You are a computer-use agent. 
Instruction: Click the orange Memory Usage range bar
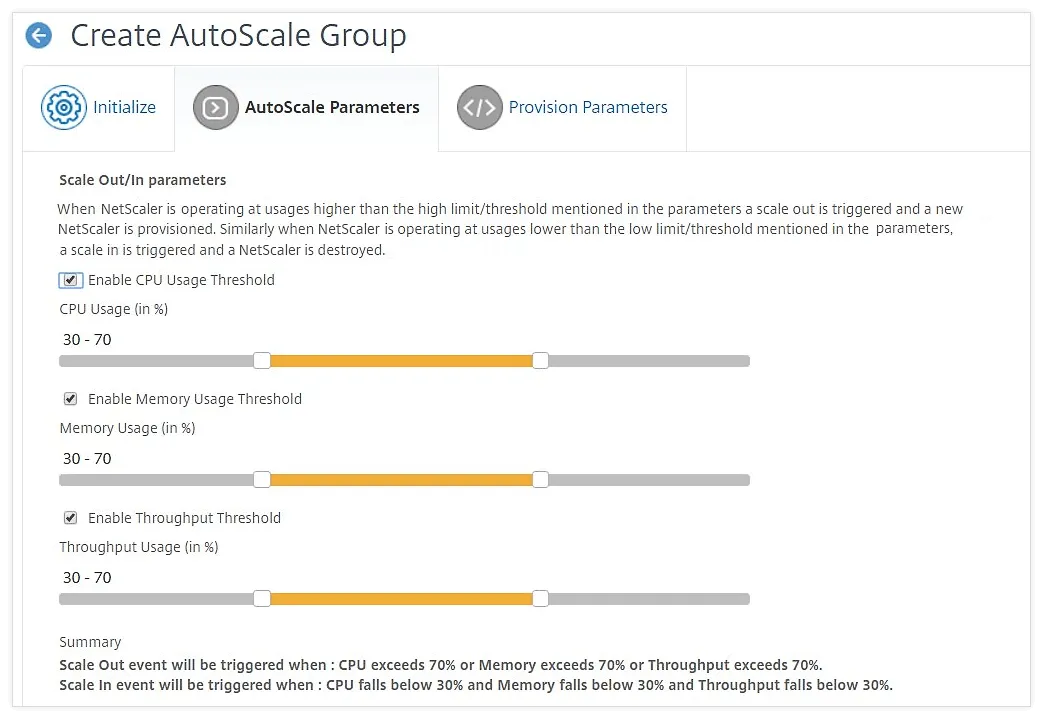pos(401,480)
